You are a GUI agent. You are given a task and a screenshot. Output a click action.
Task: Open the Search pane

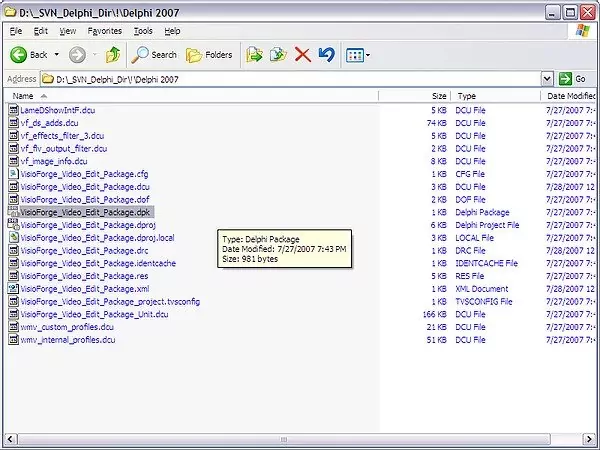click(x=154, y=55)
